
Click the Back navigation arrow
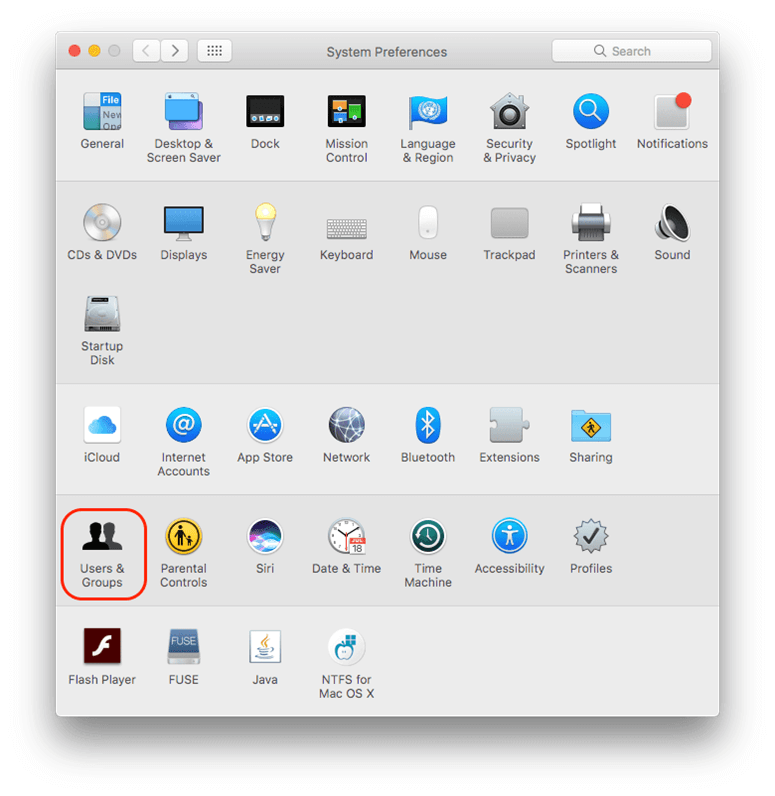(146, 50)
